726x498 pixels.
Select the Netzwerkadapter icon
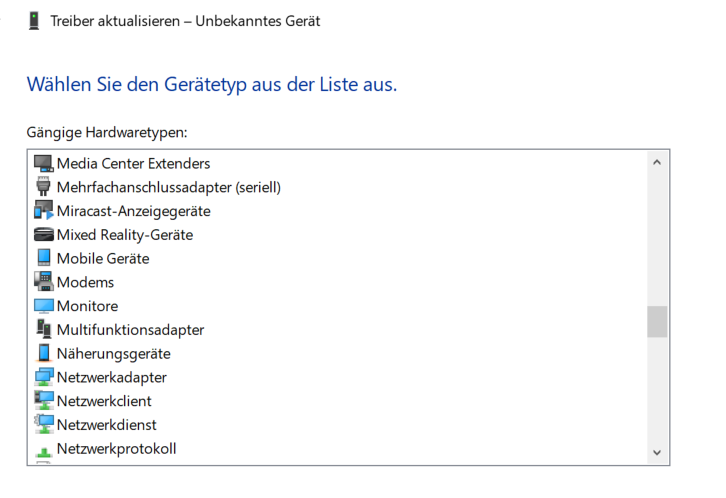[44, 377]
